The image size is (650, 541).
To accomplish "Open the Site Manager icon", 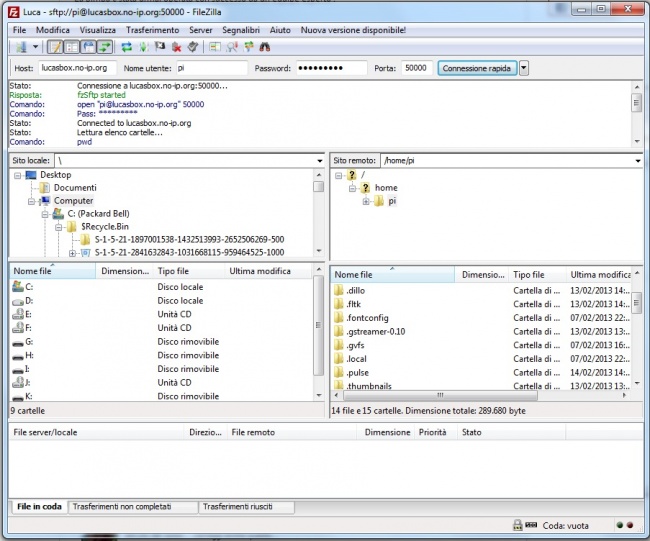I will (21, 47).
